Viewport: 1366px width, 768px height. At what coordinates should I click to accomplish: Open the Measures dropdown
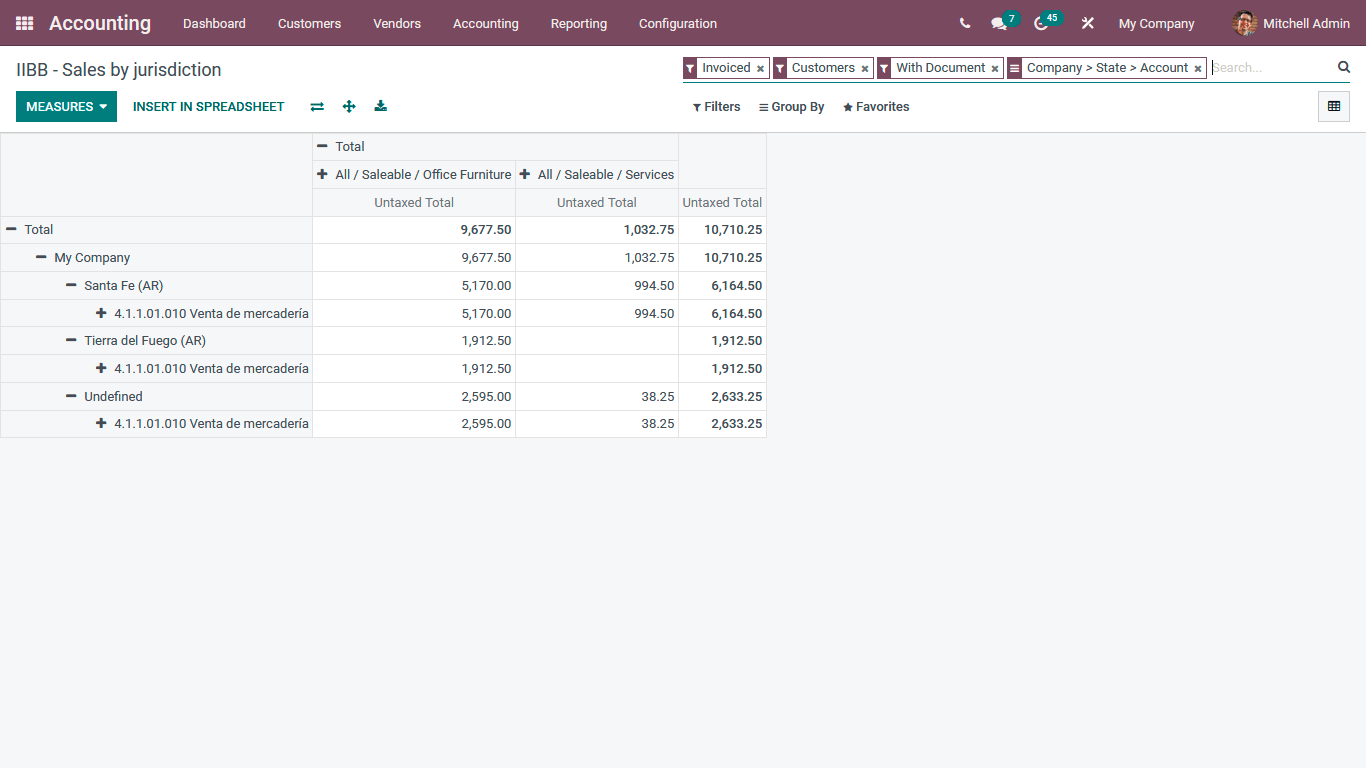coord(66,107)
